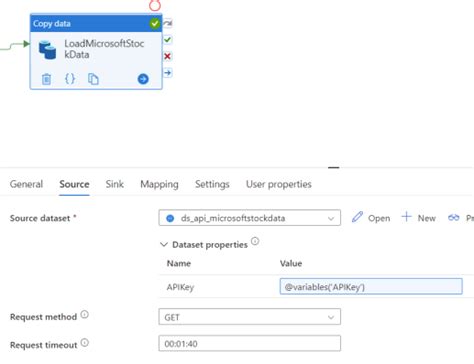Delete the LoadMicrosoftStockData activity via trash icon
Viewport: 474px width, 364px height.
tap(46, 79)
